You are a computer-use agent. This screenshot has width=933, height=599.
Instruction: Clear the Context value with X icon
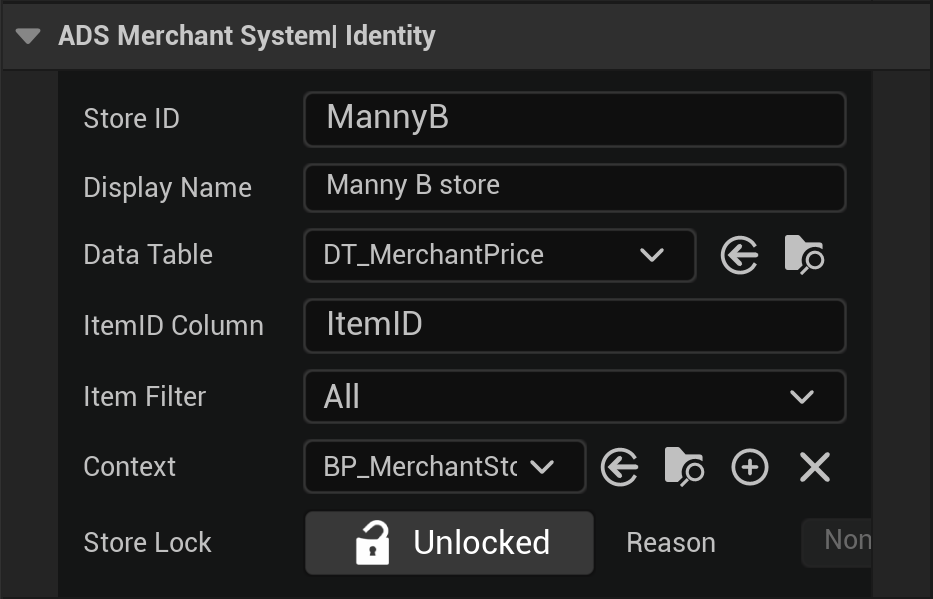point(815,467)
